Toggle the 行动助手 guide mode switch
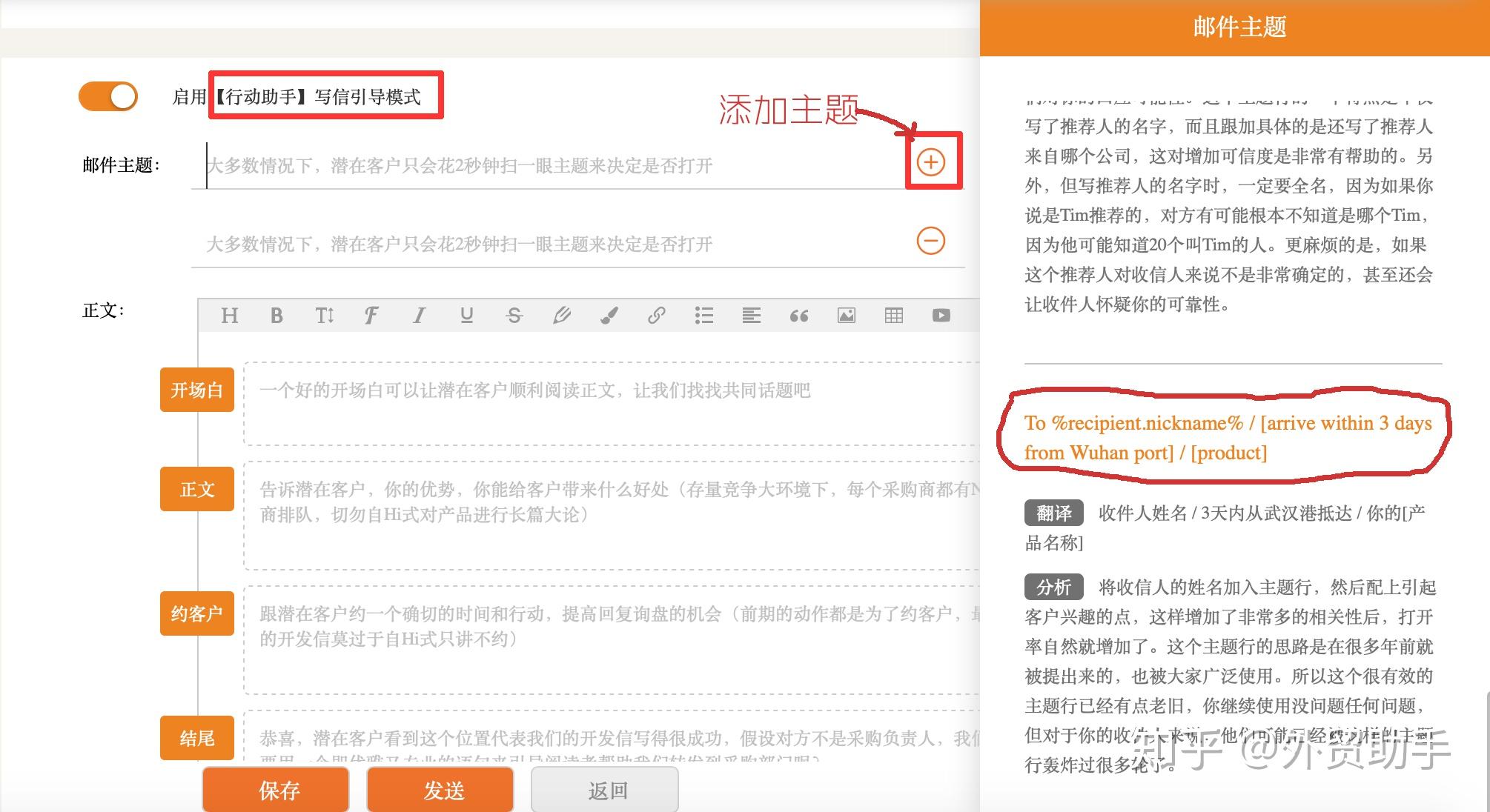This screenshot has width=1490, height=812. (x=108, y=97)
